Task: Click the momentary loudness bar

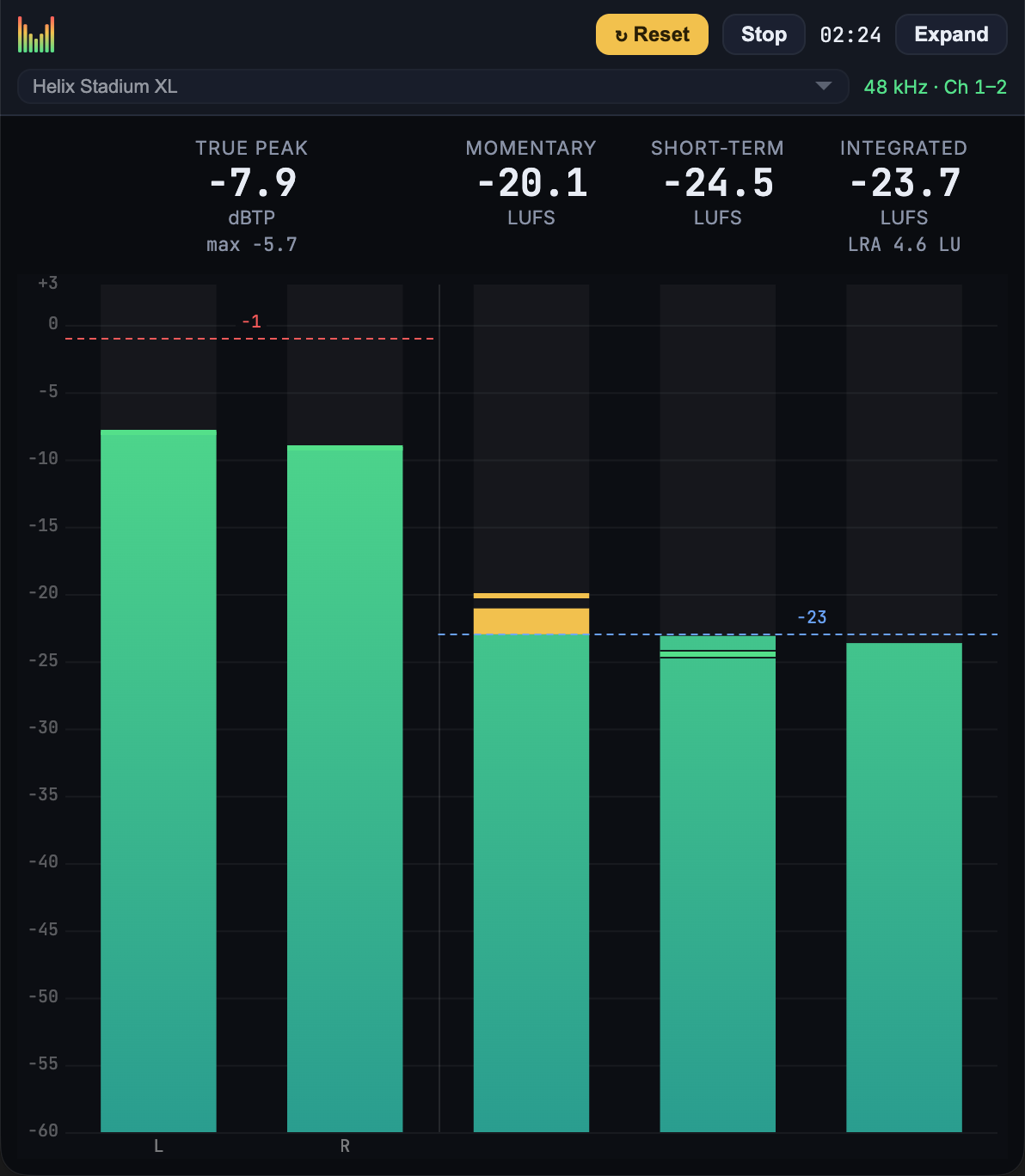Action: click(531, 870)
